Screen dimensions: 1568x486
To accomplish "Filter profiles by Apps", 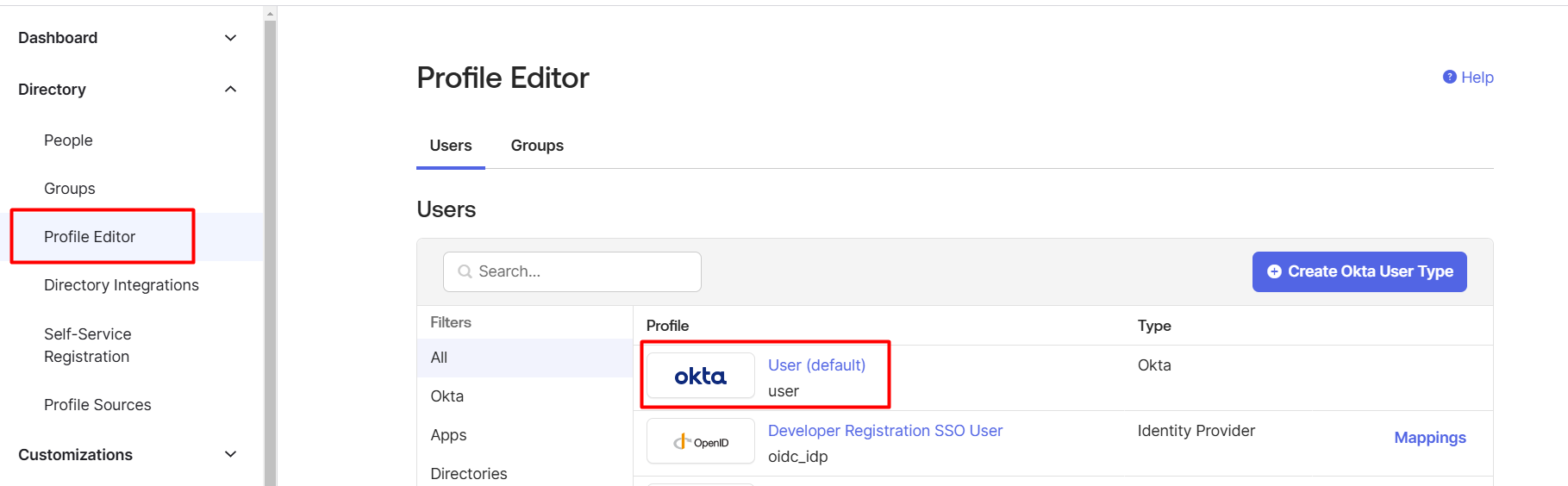I will (x=448, y=435).
